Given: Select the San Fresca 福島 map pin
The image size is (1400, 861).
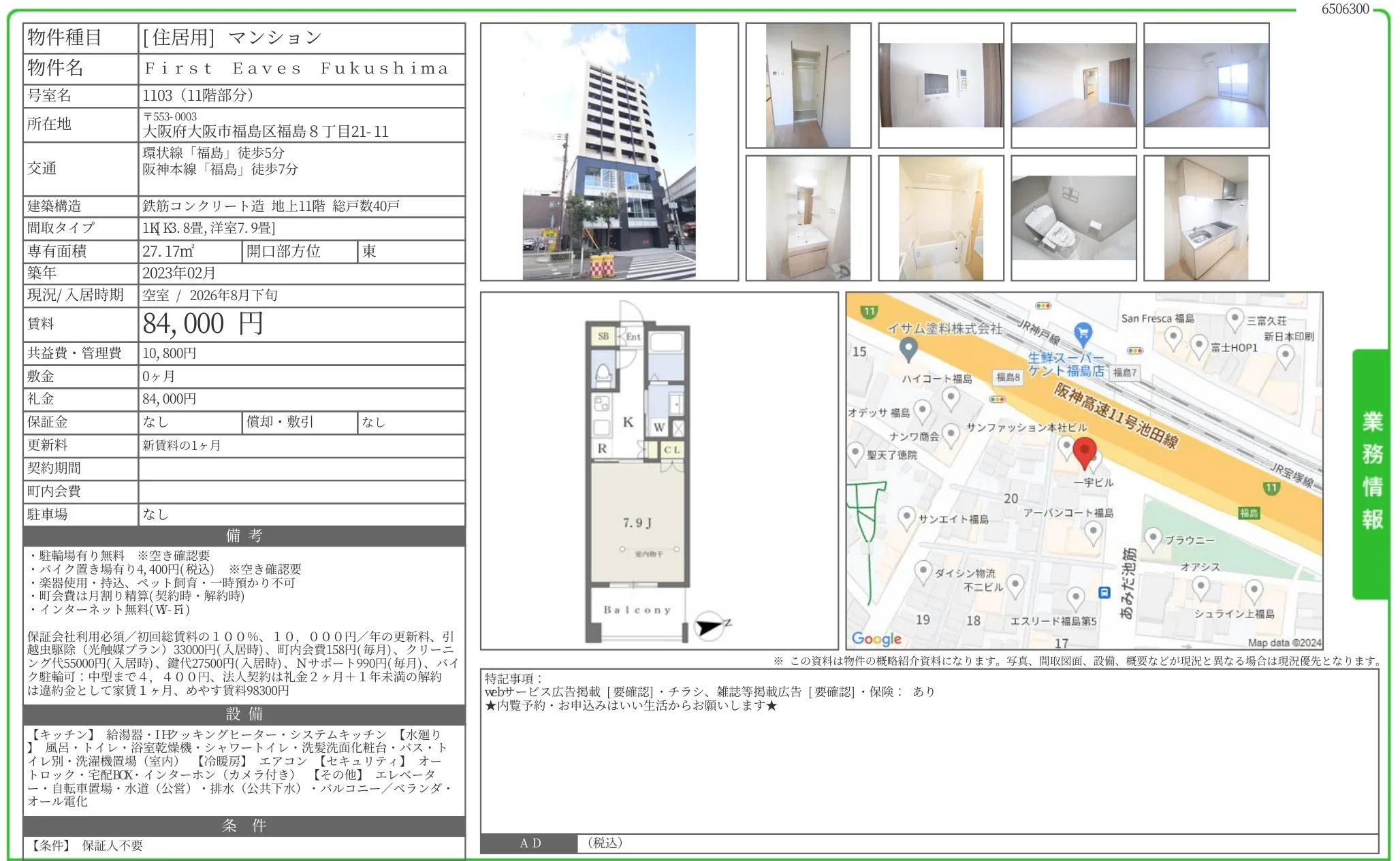Looking at the screenshot, I should click(1173, 338).
